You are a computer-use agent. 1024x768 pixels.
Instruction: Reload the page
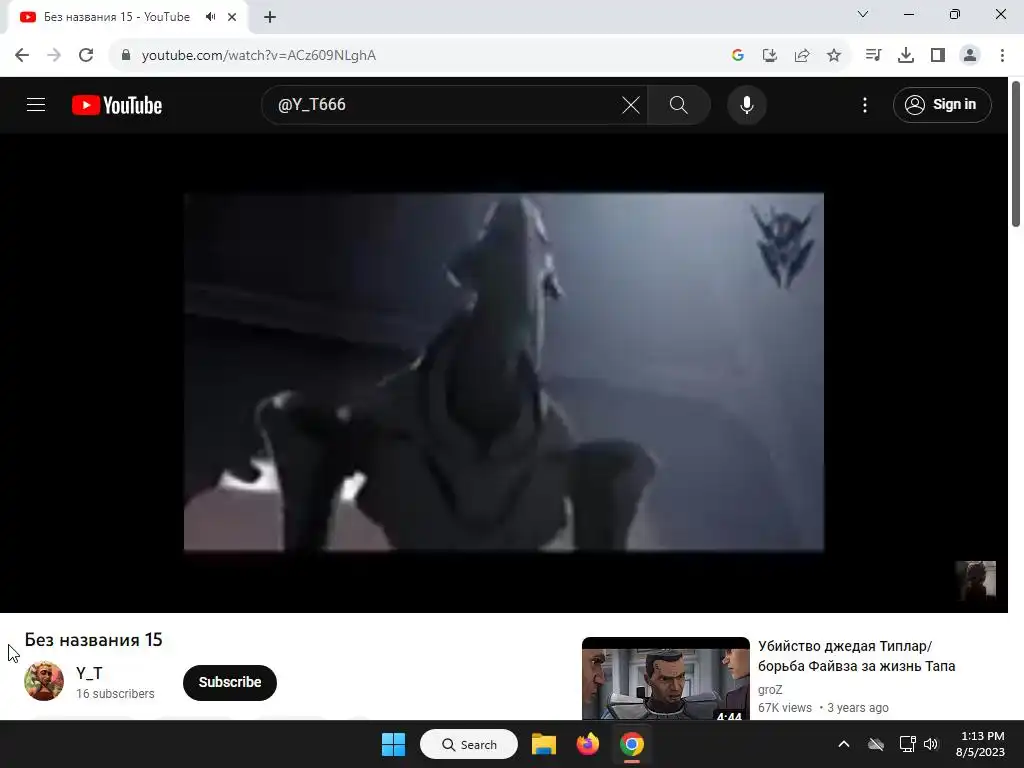click(86, 55)
